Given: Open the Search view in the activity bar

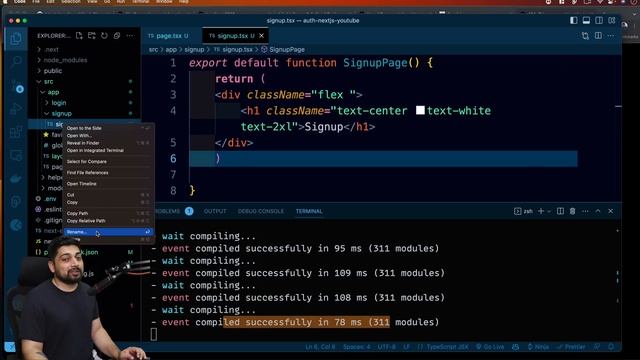Looking at the screenshot, I should pos(16,62).
